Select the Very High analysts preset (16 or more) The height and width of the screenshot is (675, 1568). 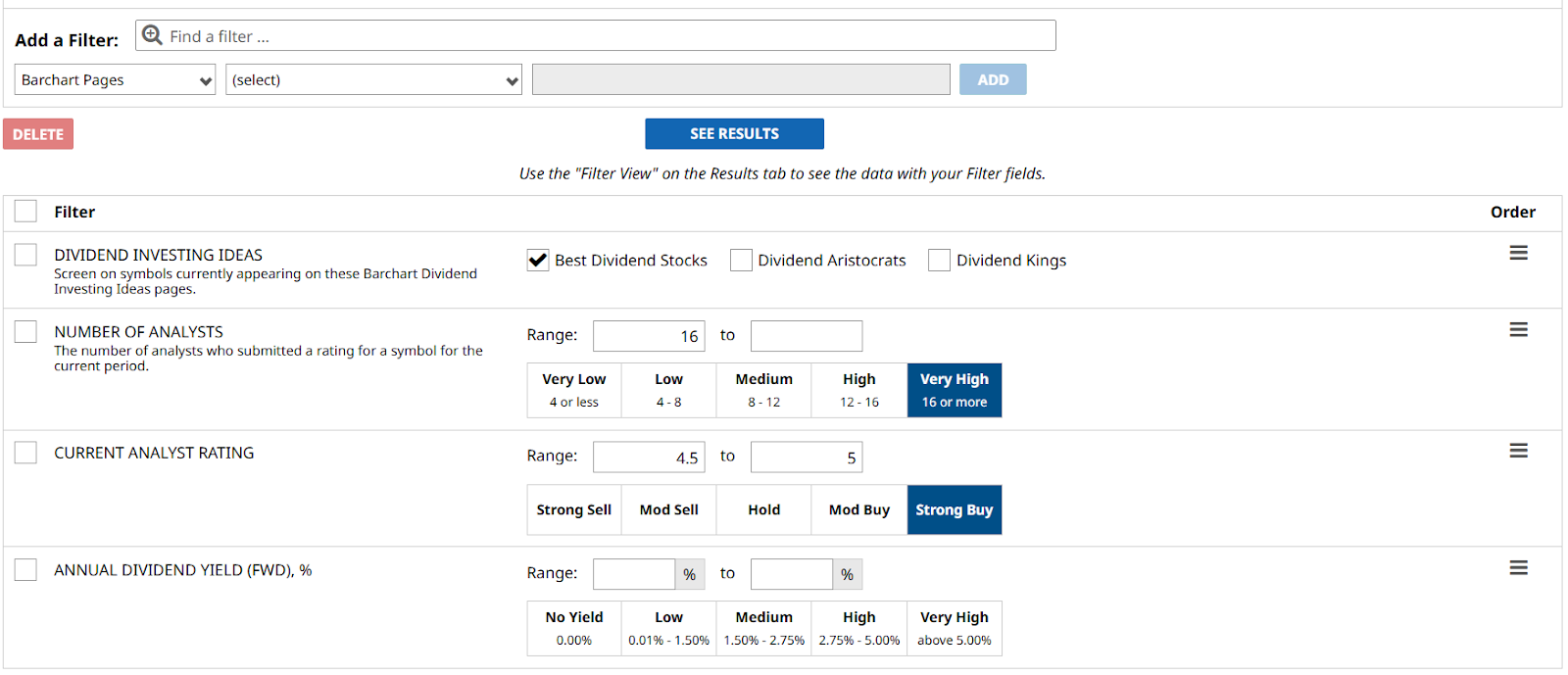954,390
